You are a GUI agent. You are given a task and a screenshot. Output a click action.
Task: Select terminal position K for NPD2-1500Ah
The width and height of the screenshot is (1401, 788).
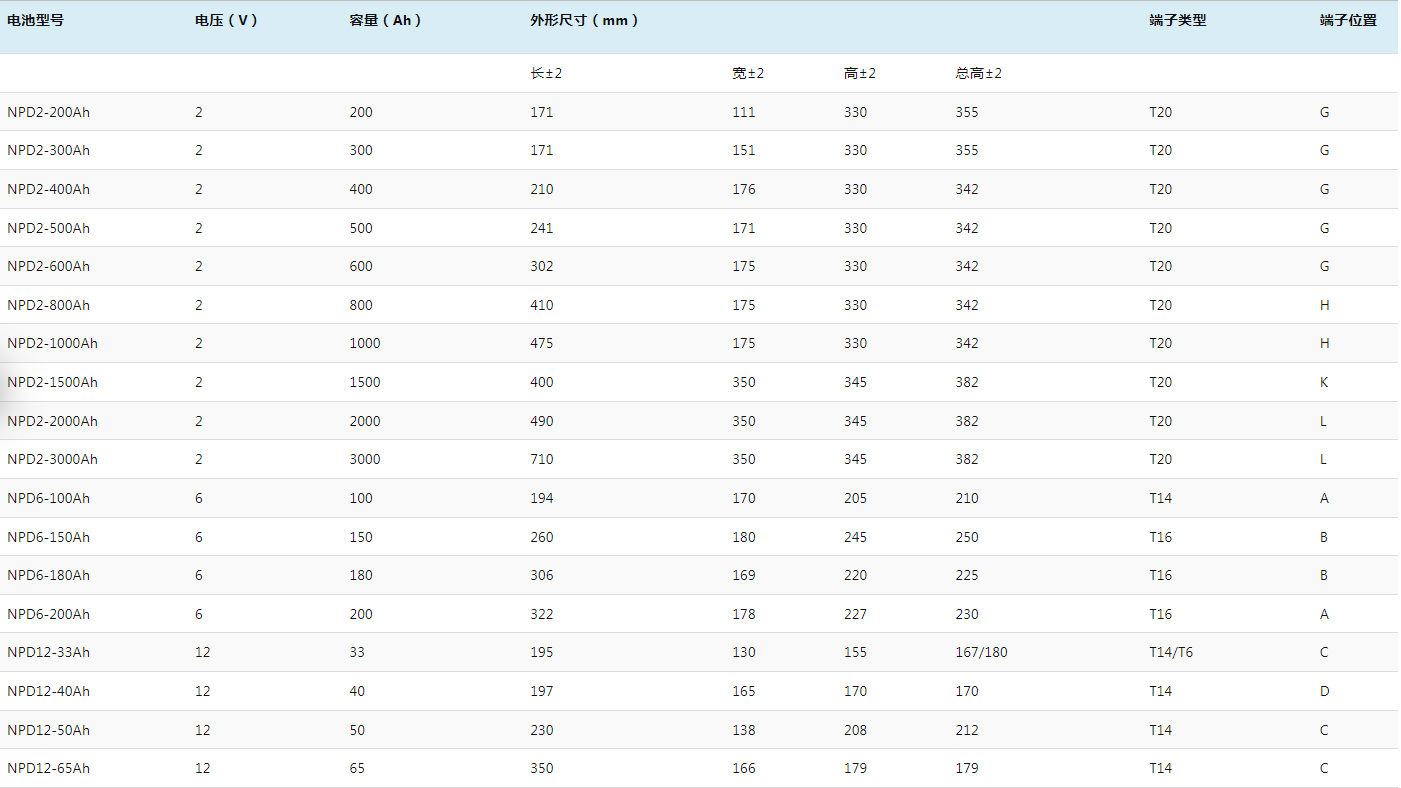pyautogui.click(x=1324, y=382)
